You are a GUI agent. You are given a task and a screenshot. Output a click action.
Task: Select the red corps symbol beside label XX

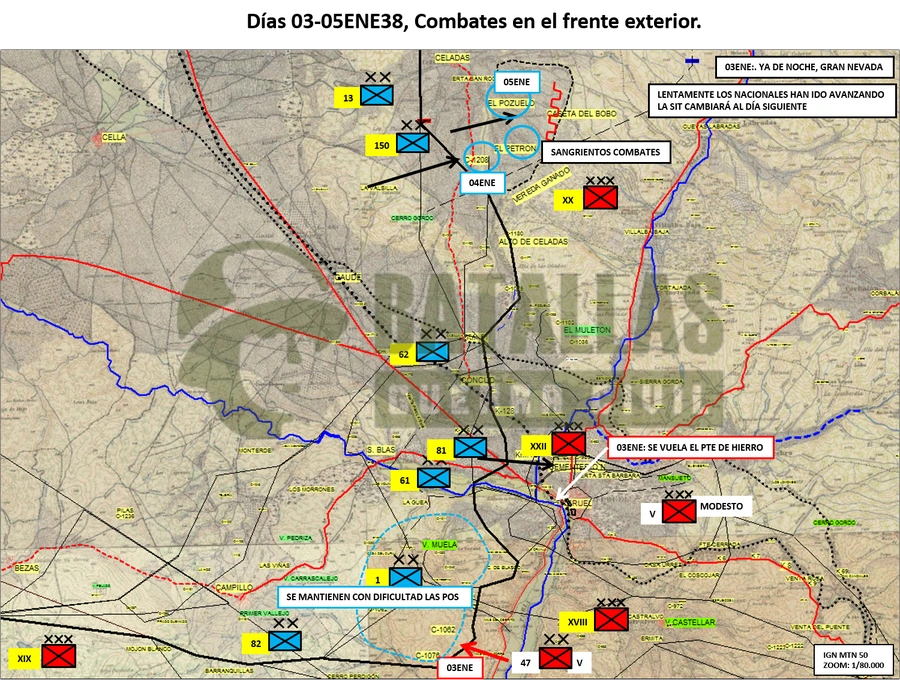click(x=600, y=197)
